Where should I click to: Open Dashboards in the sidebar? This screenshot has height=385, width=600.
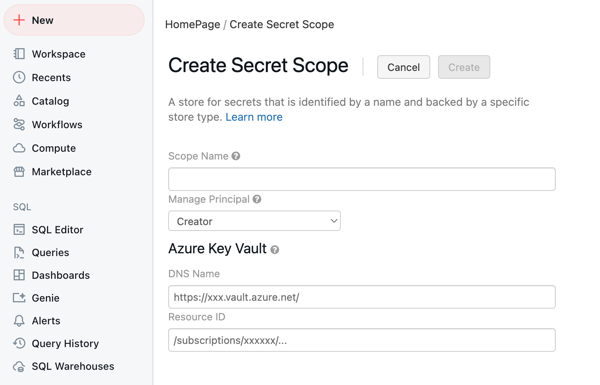[61, 275]
